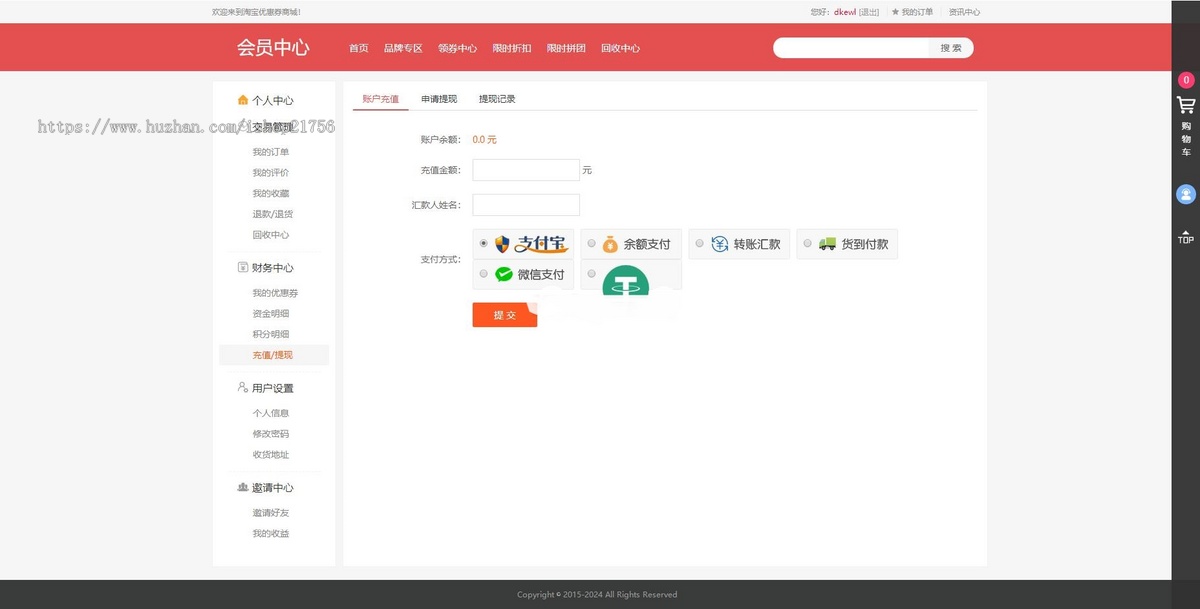
Task: Click the star icon beside 我的订单 in top bar
Action: click(x=895, y=12)
